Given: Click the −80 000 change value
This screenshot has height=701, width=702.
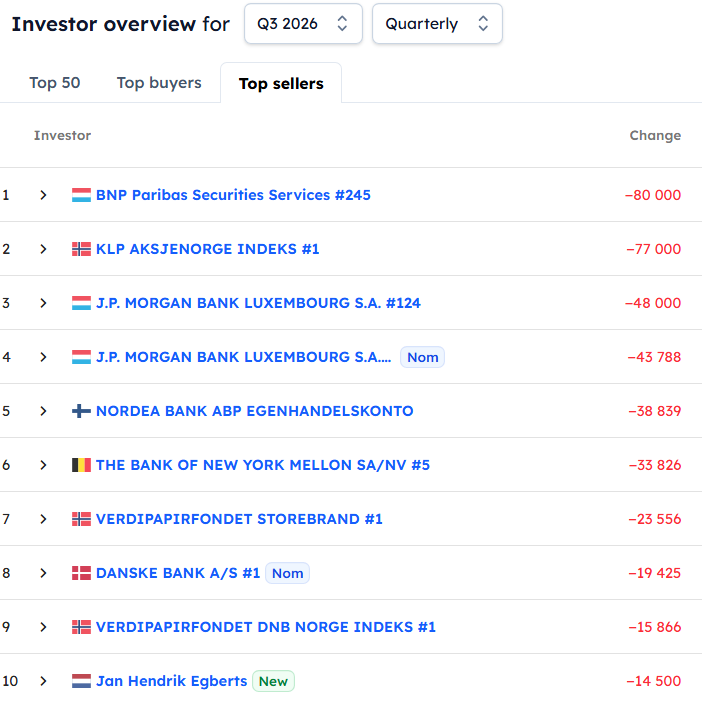Looking at the screenshot, I should [653, 195].
